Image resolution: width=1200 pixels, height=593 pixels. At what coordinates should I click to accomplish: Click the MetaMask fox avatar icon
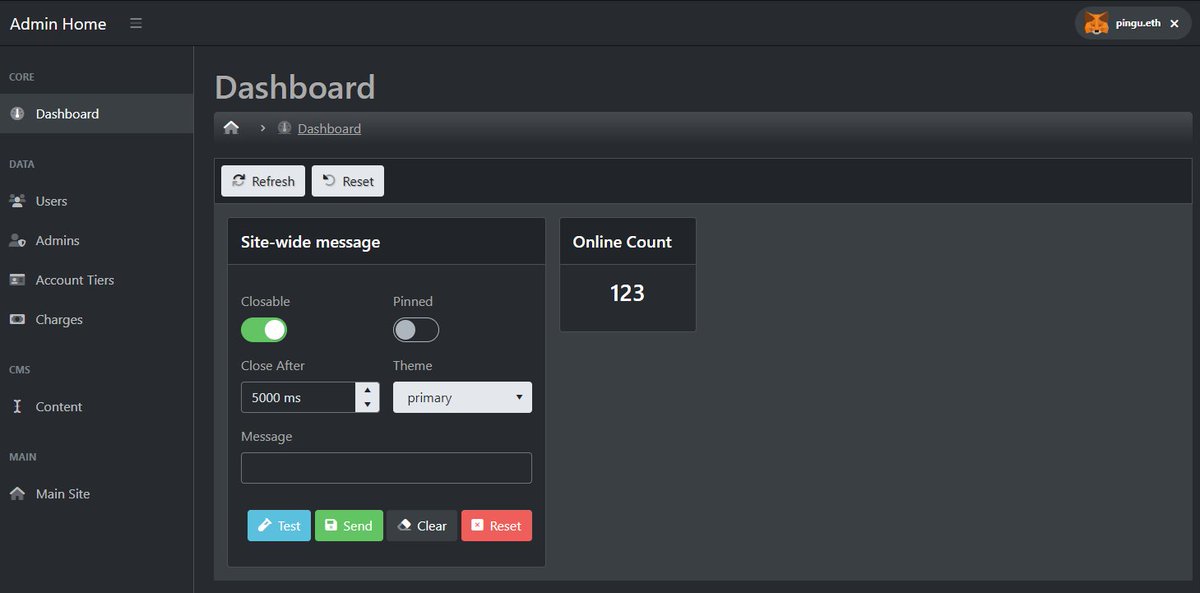pos(1097,23)
